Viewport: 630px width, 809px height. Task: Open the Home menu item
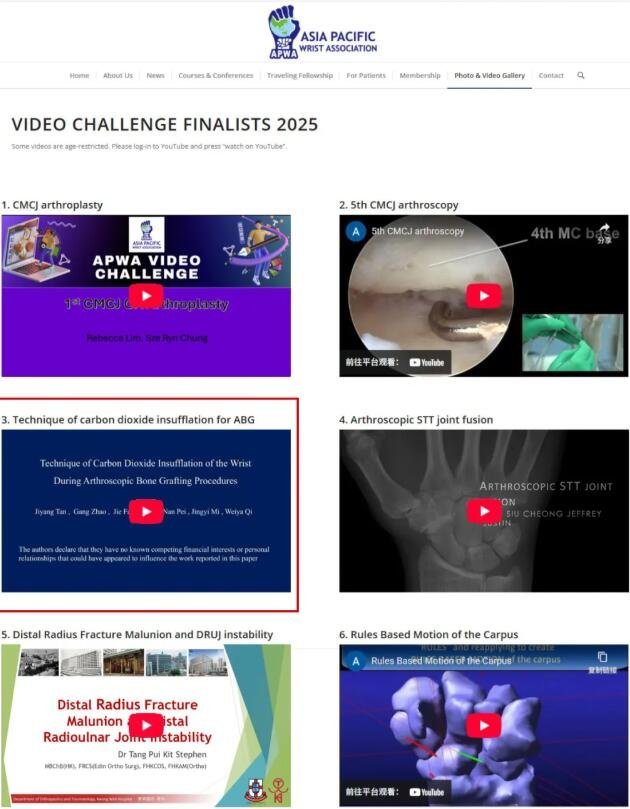[79, 75]
